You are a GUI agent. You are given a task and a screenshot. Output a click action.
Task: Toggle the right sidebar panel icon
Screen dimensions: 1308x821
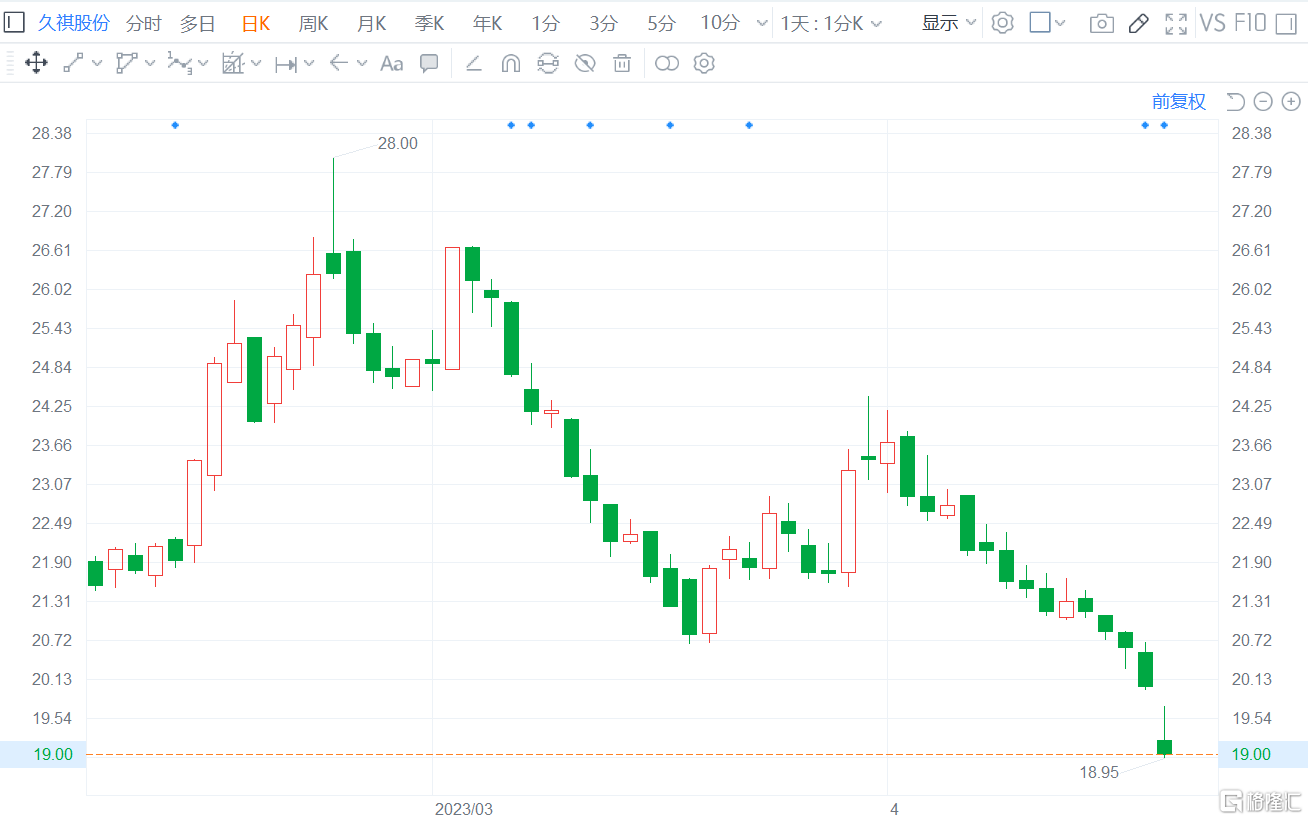pyautogui.click(x=1286, y=23)
